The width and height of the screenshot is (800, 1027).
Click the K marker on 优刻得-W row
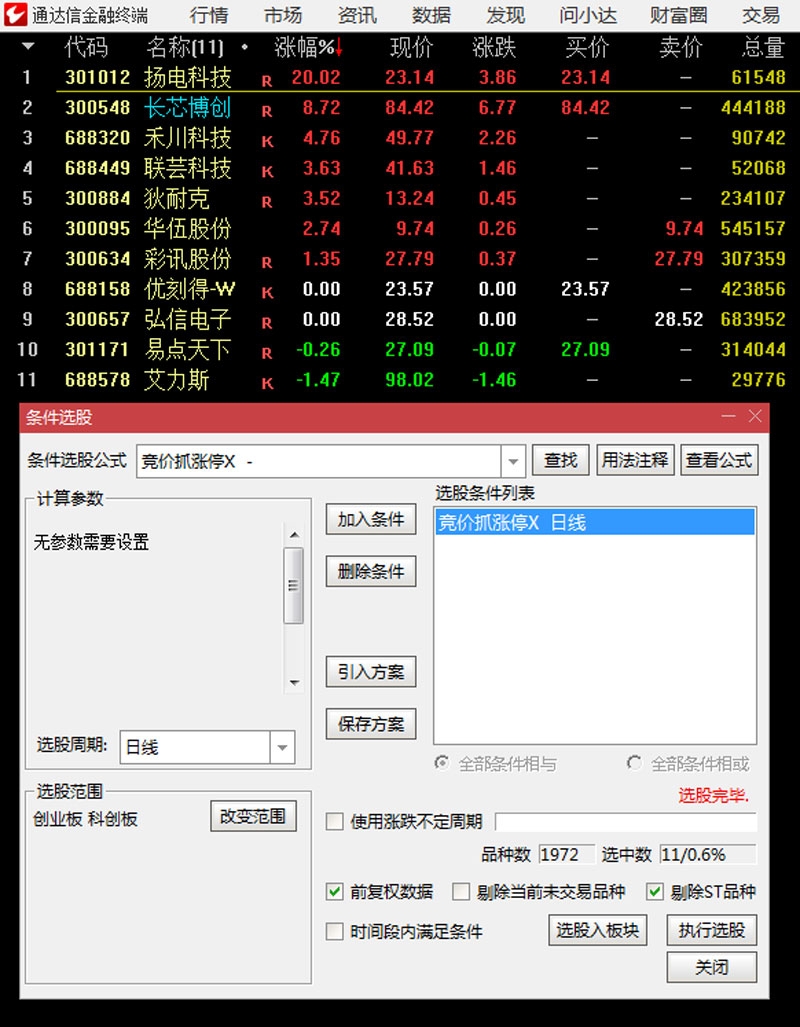point(267,293)
